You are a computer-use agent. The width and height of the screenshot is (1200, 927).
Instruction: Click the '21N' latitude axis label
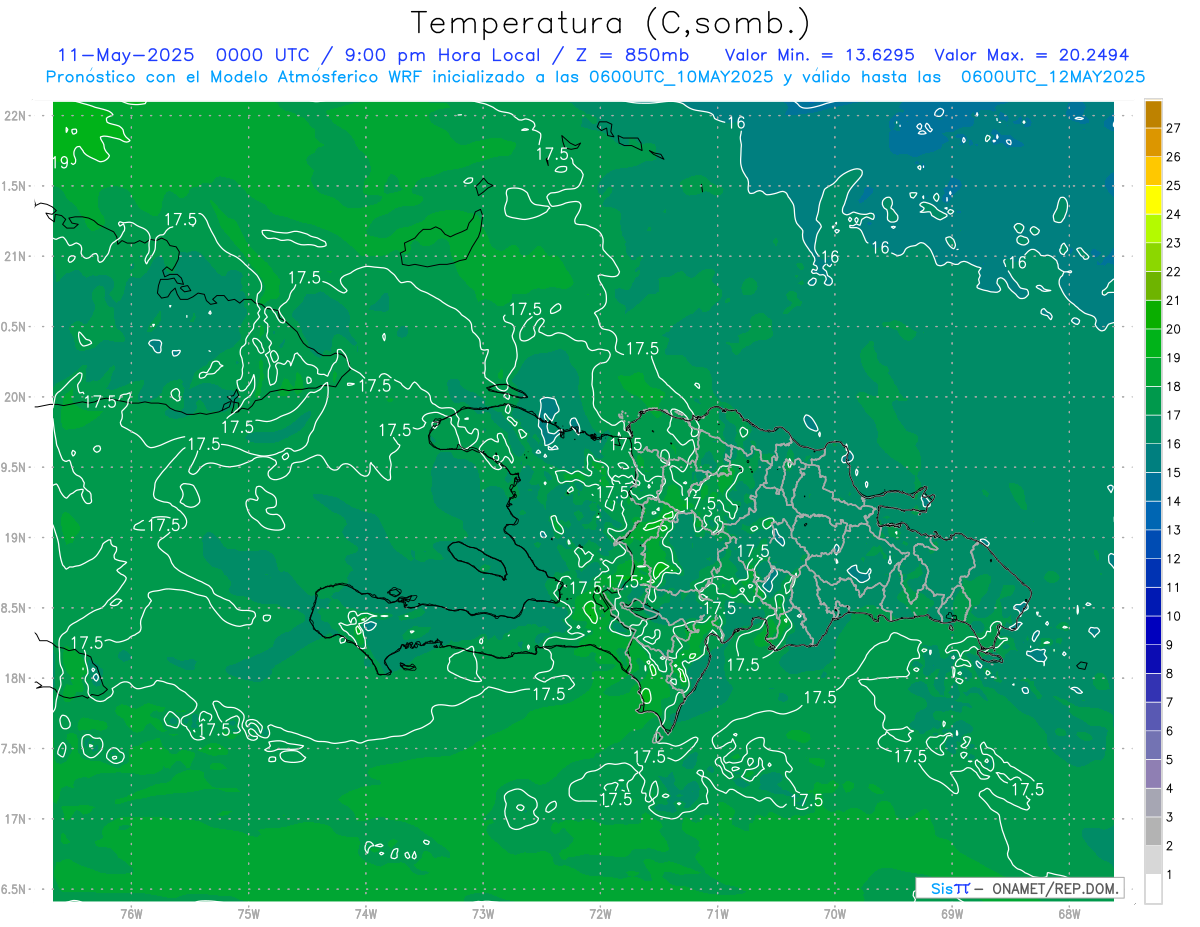[15, 256]
